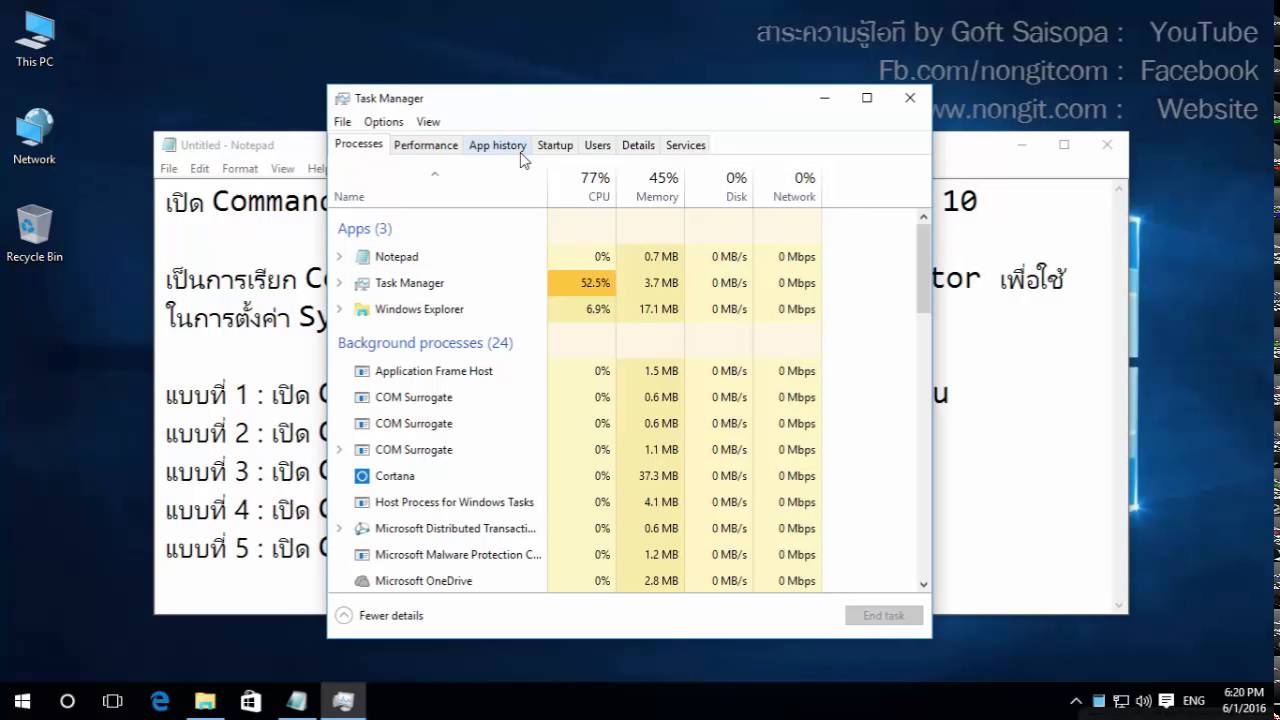Click the Notepad window title bar icon
Screen dimensions: 1280x720
pyautogui.click(x=169, y=145)
